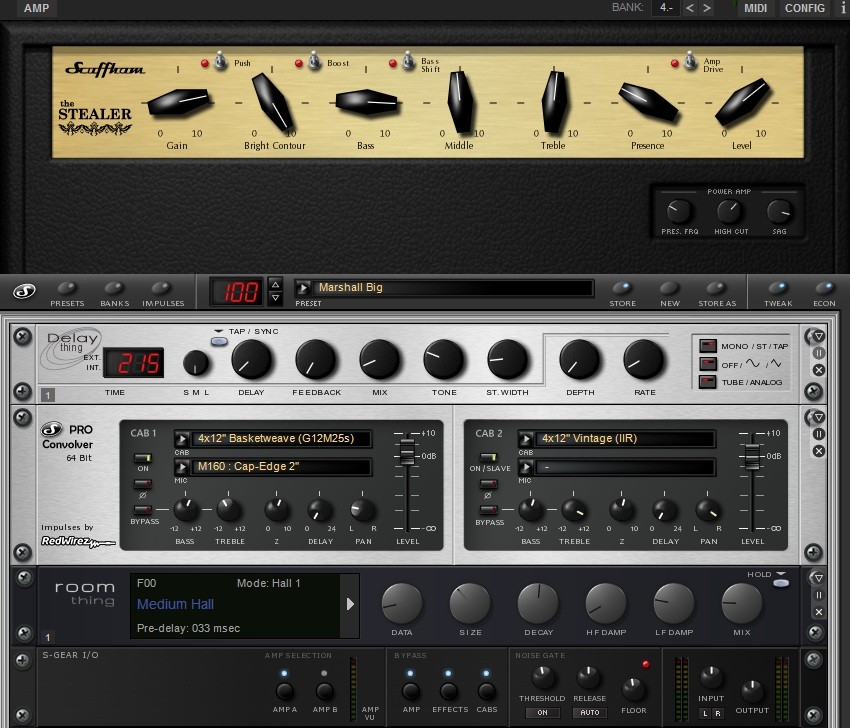This screenshot has width=850, height=728.
Task: Open the preset selector arrow beside Marshall Big
Action: (303, 288)
